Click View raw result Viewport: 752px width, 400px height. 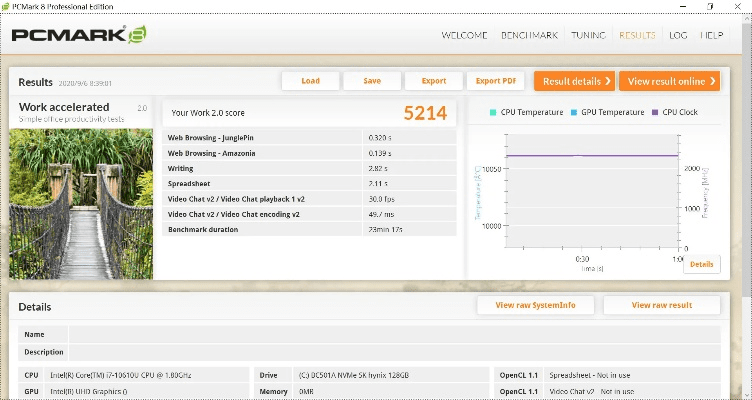click(661, 305)
